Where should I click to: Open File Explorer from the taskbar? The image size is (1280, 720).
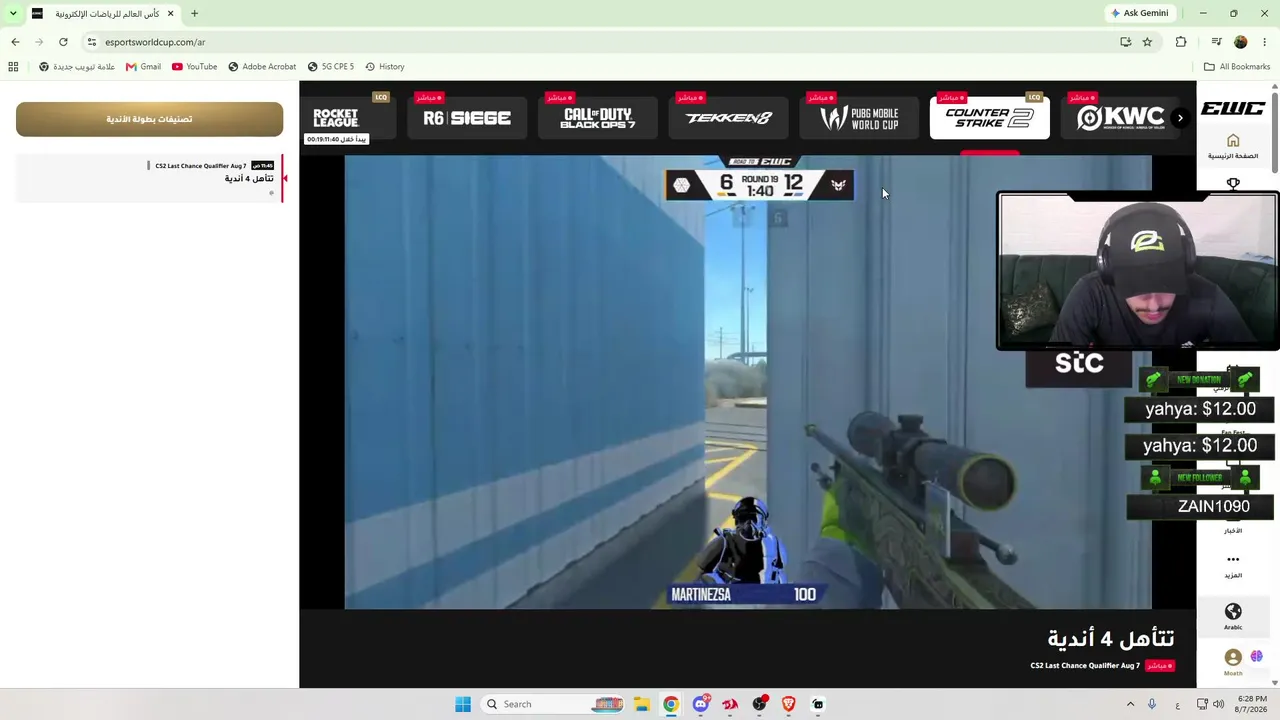point(642,704)
